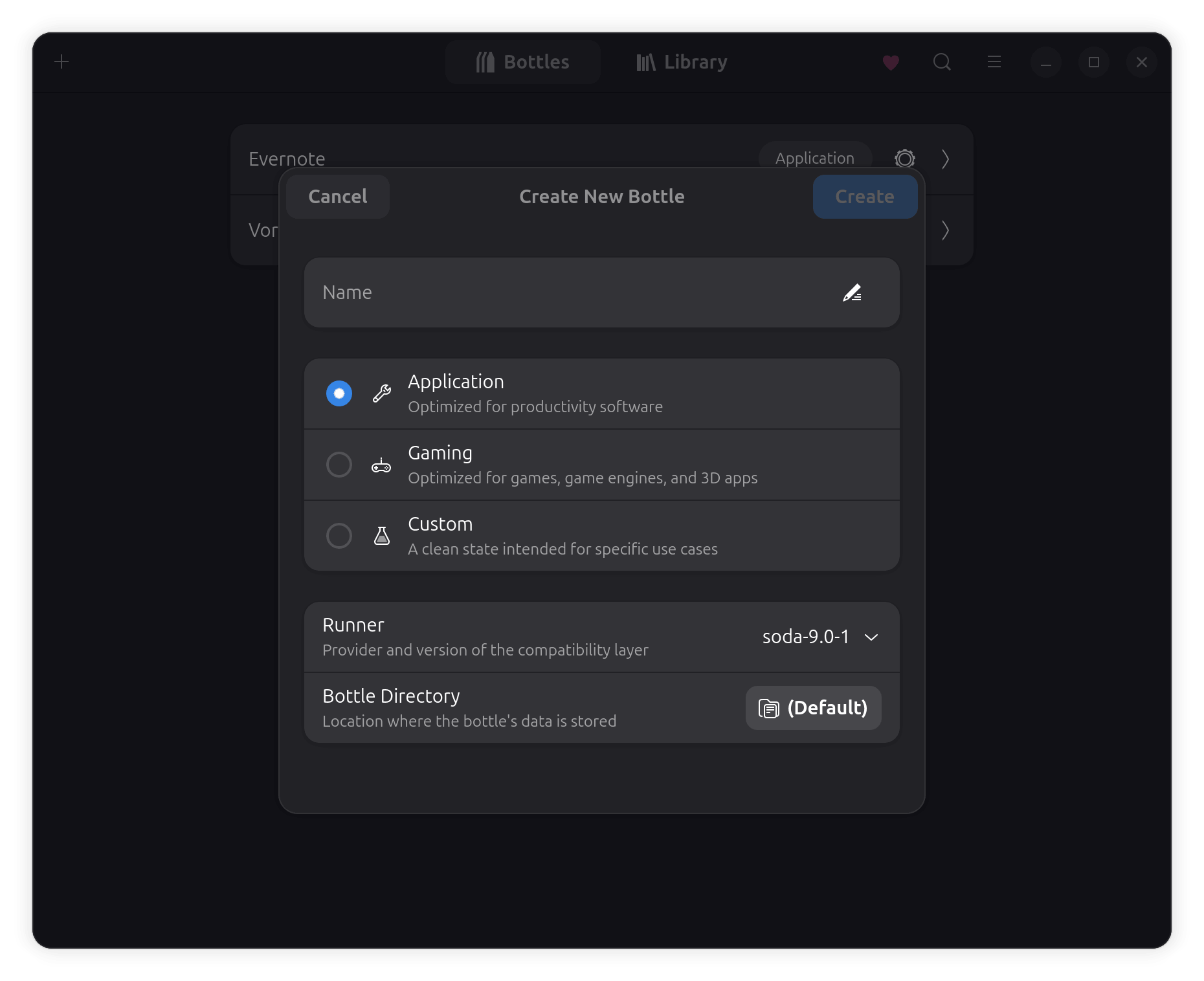Choose Bottle Directory via (Default) button
The height and width of the screenshot is (981, 1204).
coord(813,708)
